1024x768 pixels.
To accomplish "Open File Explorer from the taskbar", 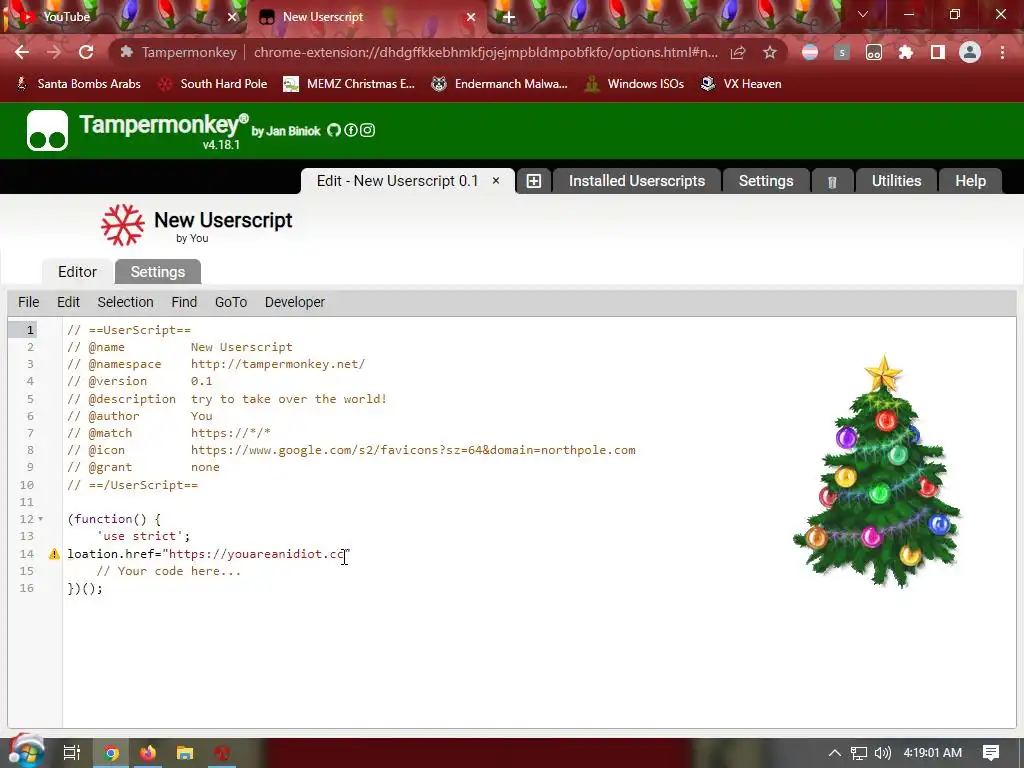I will [185, 753].
